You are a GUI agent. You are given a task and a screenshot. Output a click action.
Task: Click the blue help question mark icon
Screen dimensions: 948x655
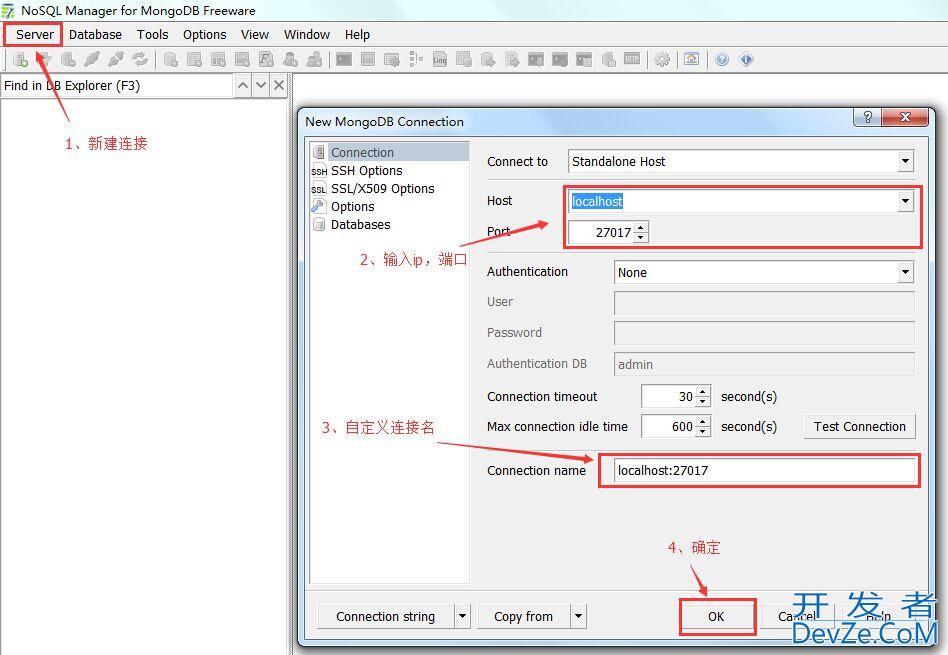click(722, 60)
